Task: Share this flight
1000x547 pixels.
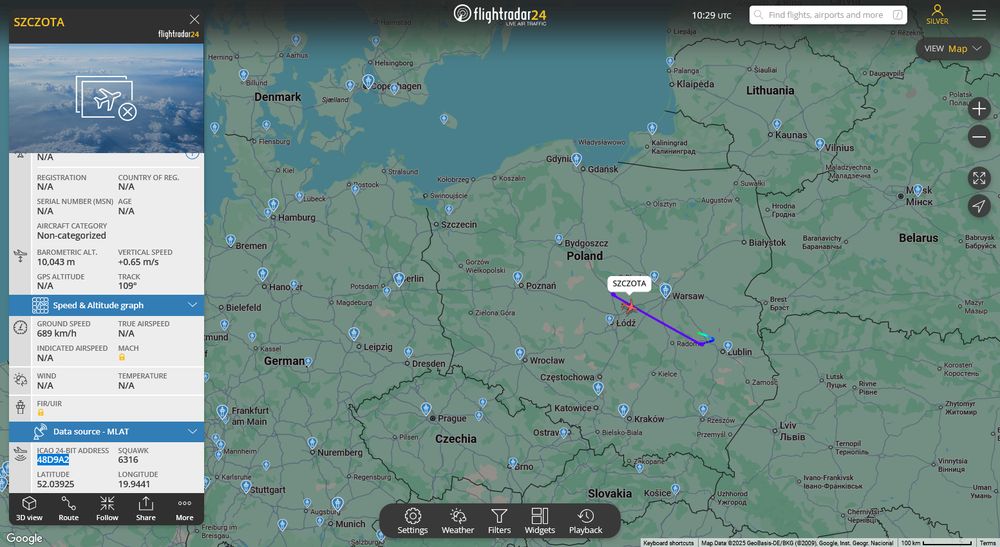Action: tap(145, 509)
